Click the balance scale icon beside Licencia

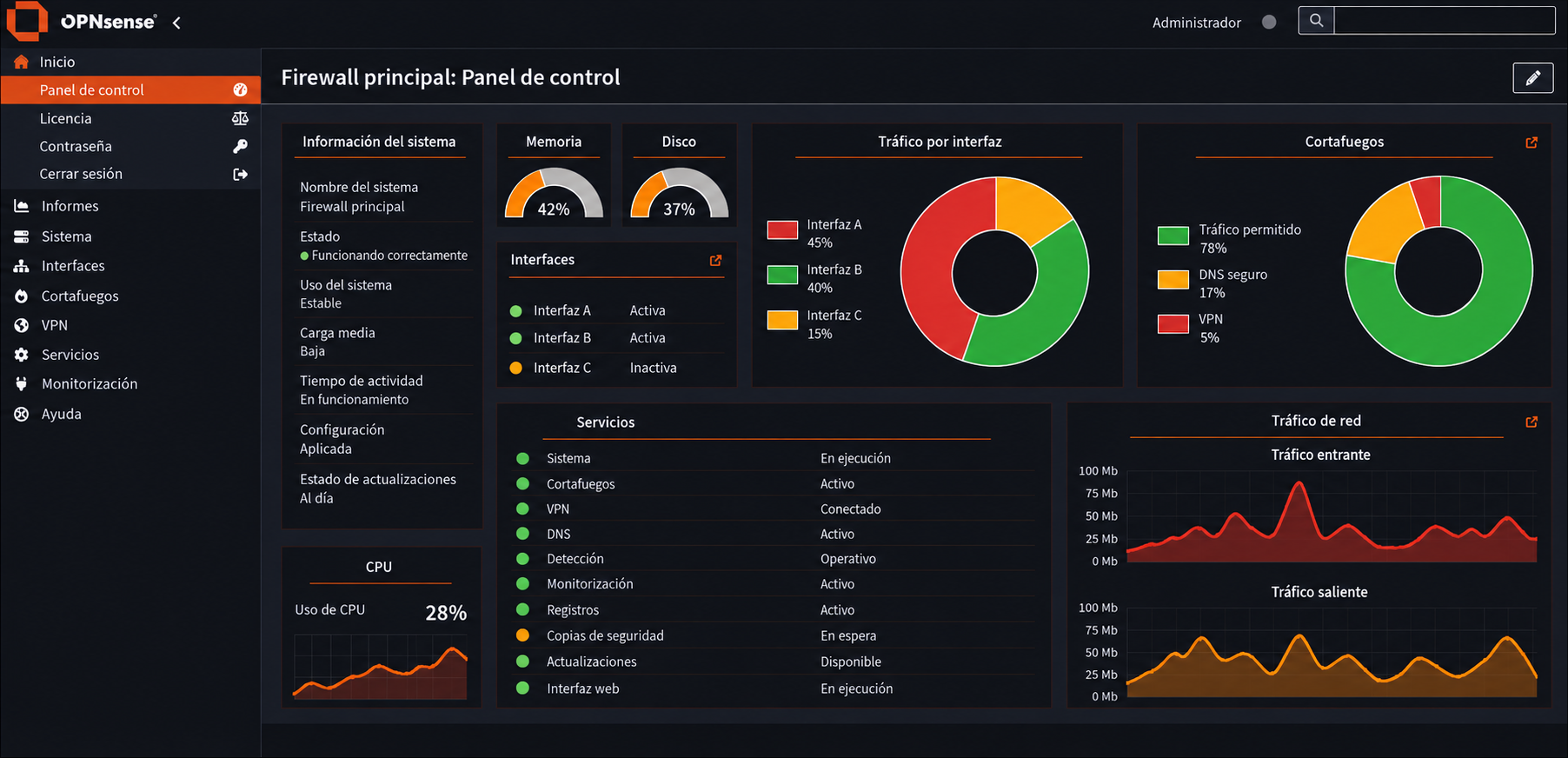tap(240, 118)
